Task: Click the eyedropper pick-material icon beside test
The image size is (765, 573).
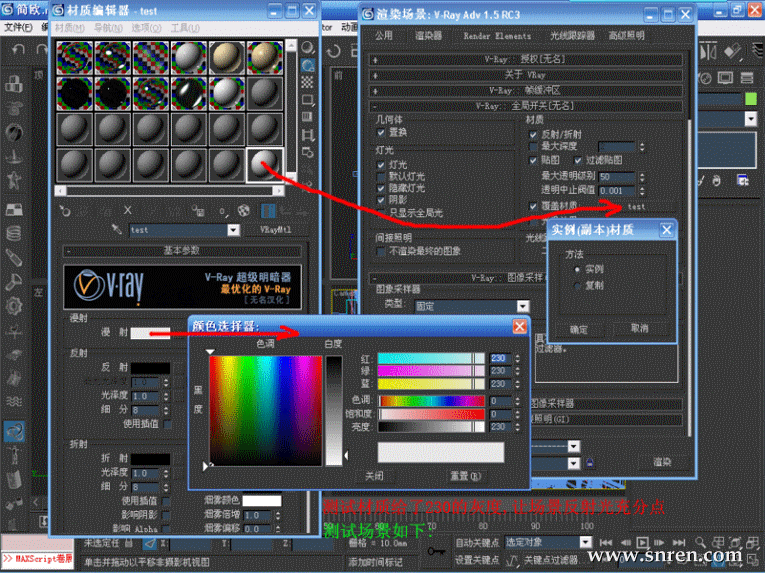Action: 116,228
